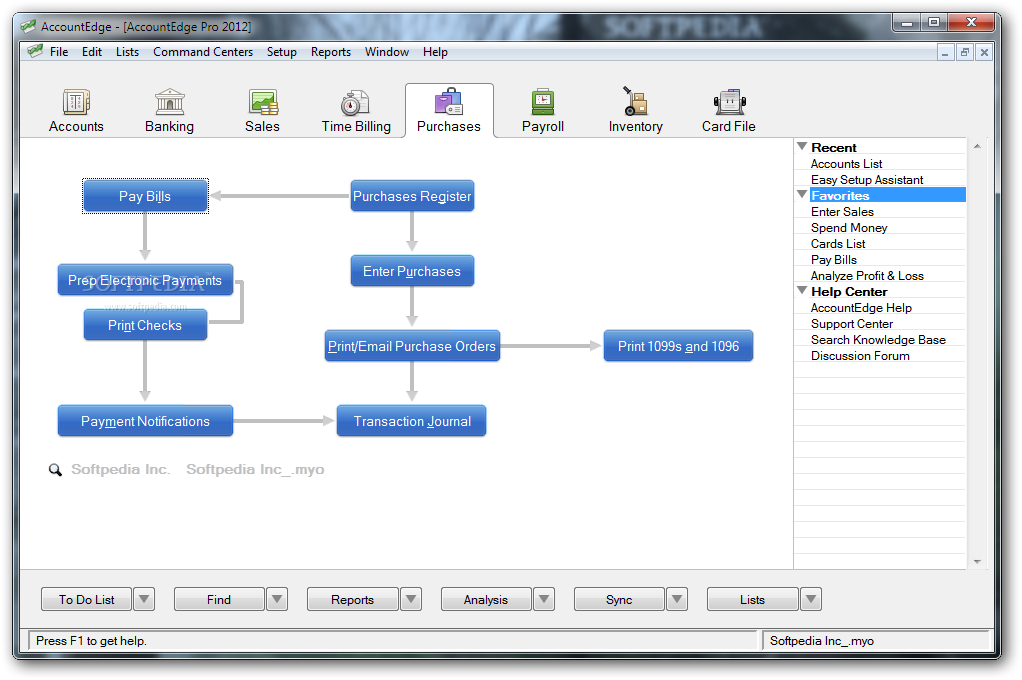
Task: Click Enter Purchases button
Action: pyautogui.click(x=412, y=271)
